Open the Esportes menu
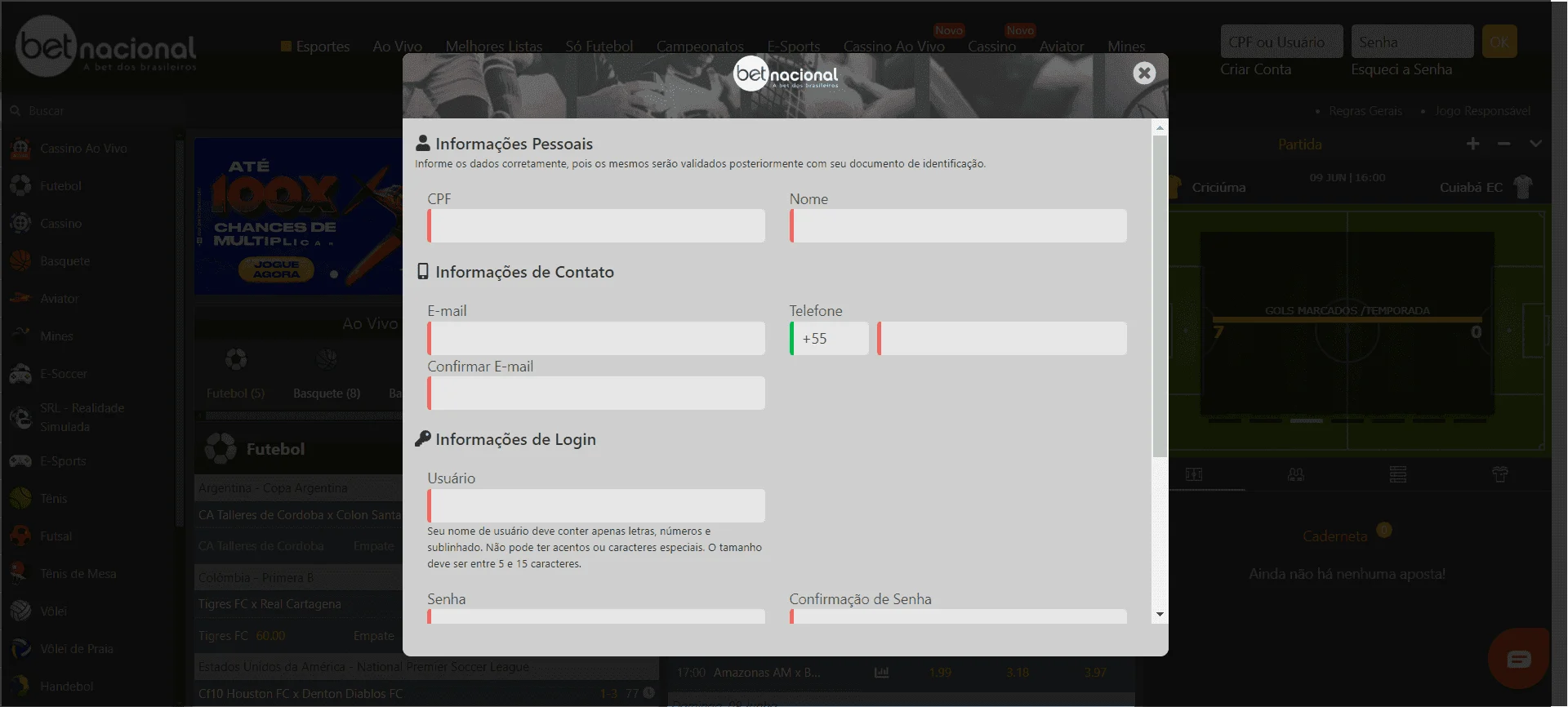 tap(315, 47)
